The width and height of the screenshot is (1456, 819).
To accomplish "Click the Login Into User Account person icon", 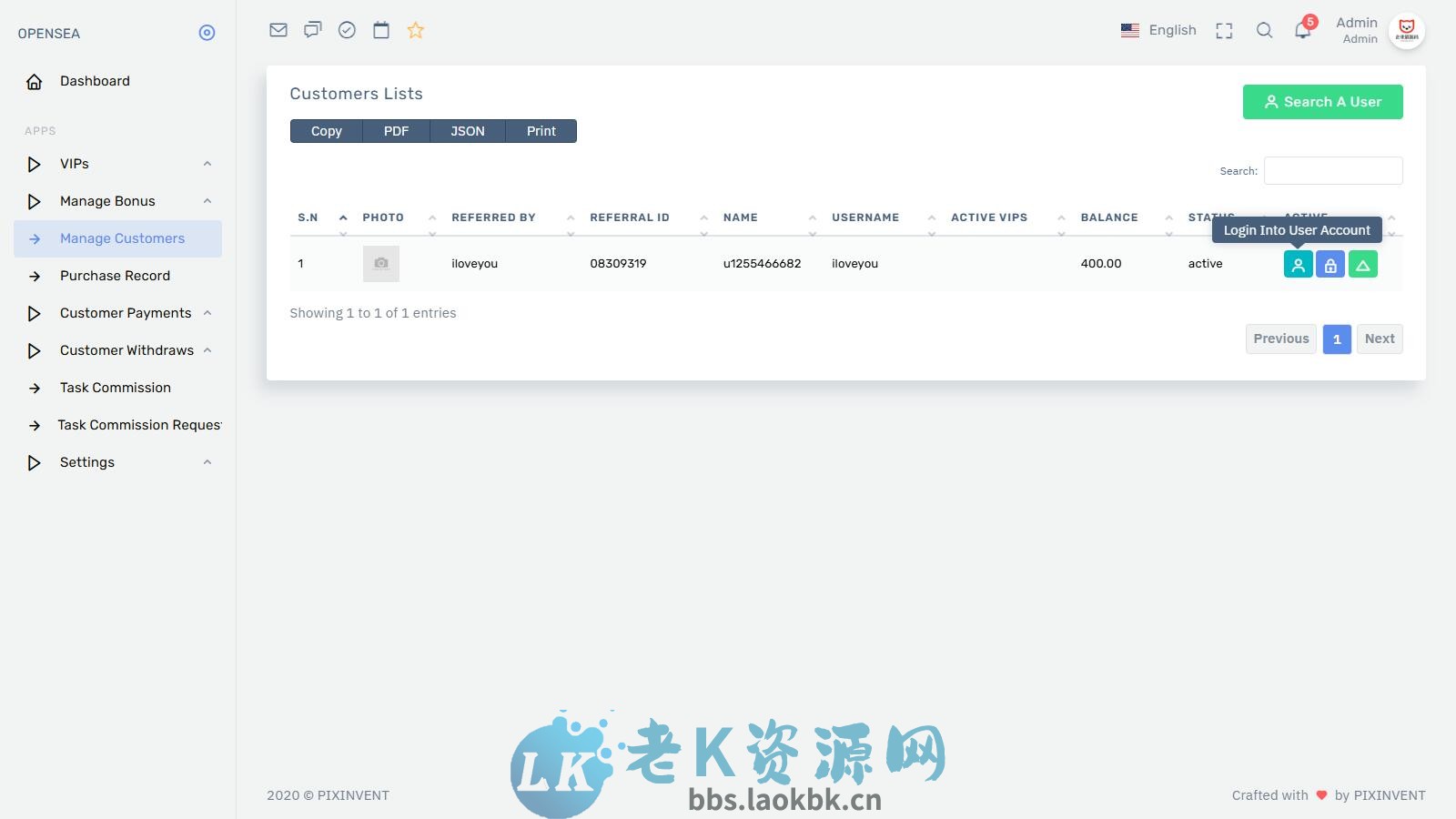I will [1297, 263].
